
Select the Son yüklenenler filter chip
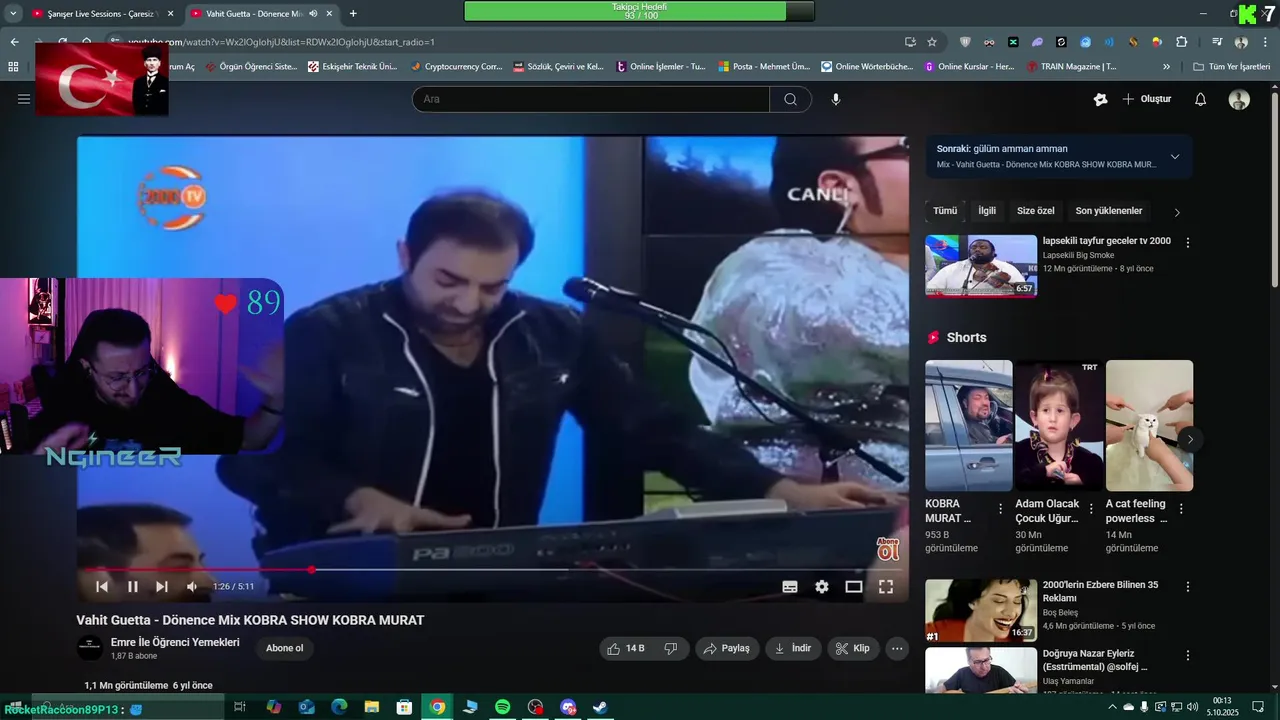[x=1109, y=211]
